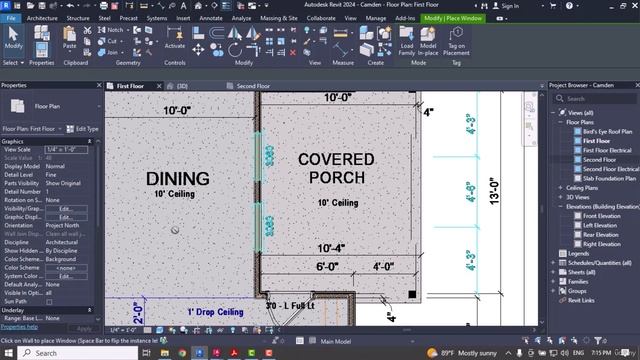Expand the Ceiling Plans tree node
Viewport: 640px width, 360px height.
560,188
